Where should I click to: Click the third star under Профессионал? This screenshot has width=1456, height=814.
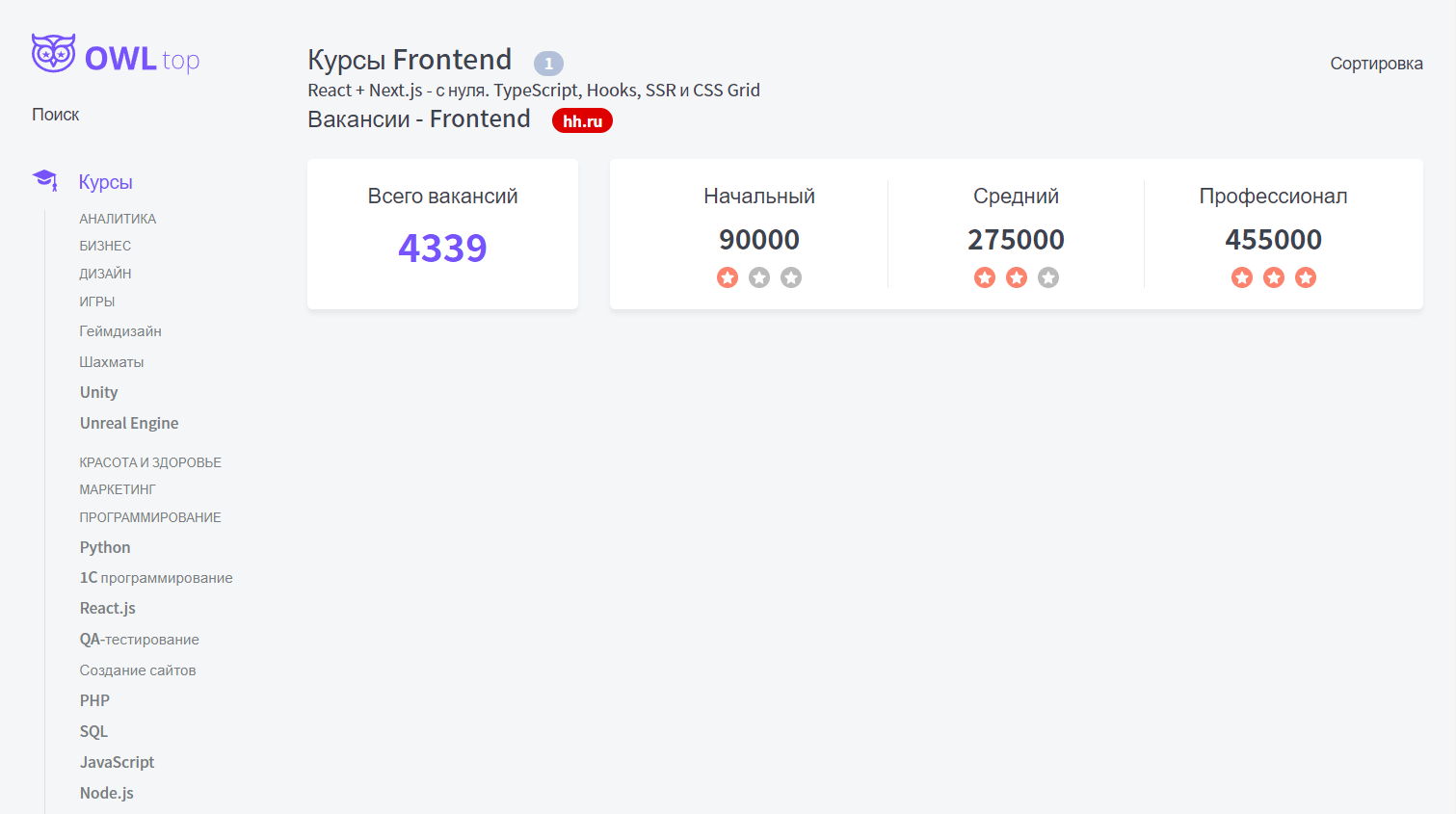click(x=1306, y=277)
